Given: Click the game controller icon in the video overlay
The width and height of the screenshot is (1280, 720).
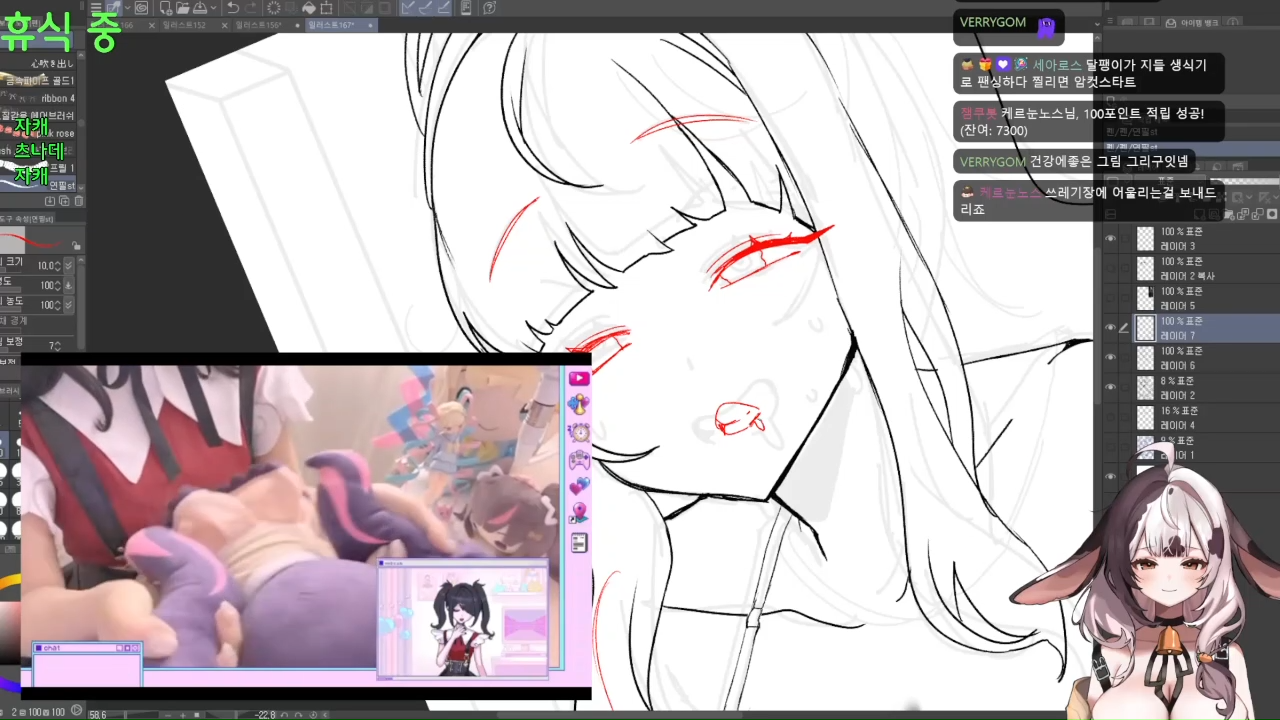Looking at the screenshot, I should 578,460.
